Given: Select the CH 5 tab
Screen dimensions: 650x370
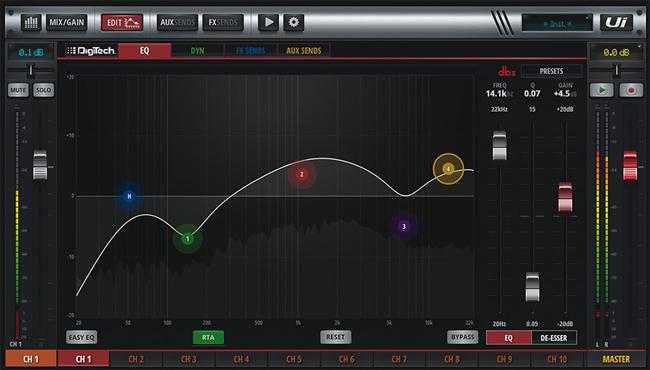Looking at the screenshot, I should (x=294, y=359).
